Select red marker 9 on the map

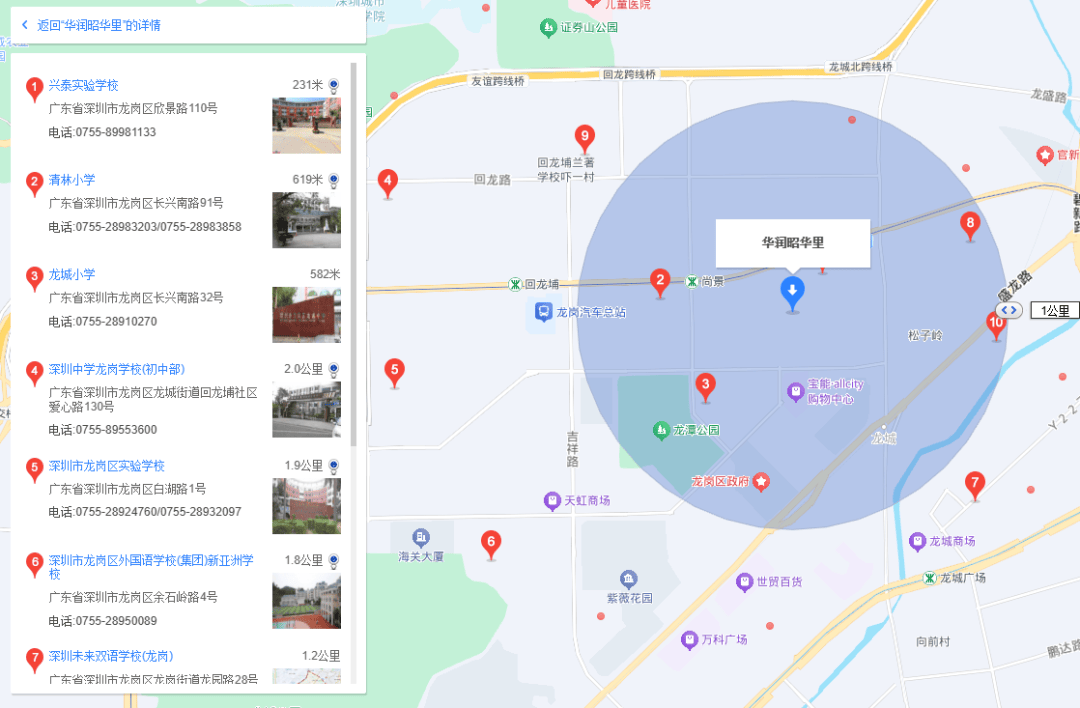tap(585, 137)
